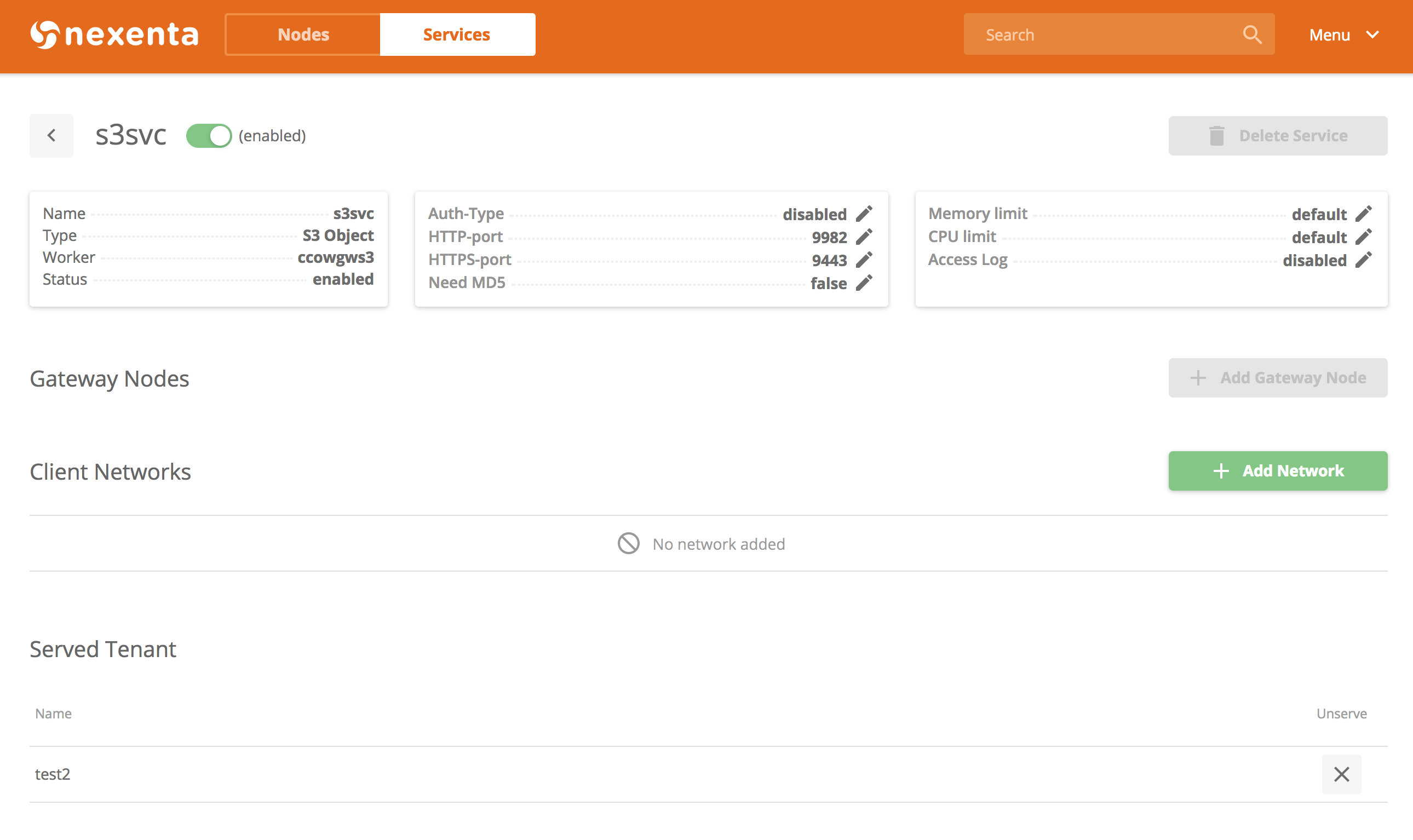
Task: Toggle the s3svc enabled switch
Action: tap(209, 136)
